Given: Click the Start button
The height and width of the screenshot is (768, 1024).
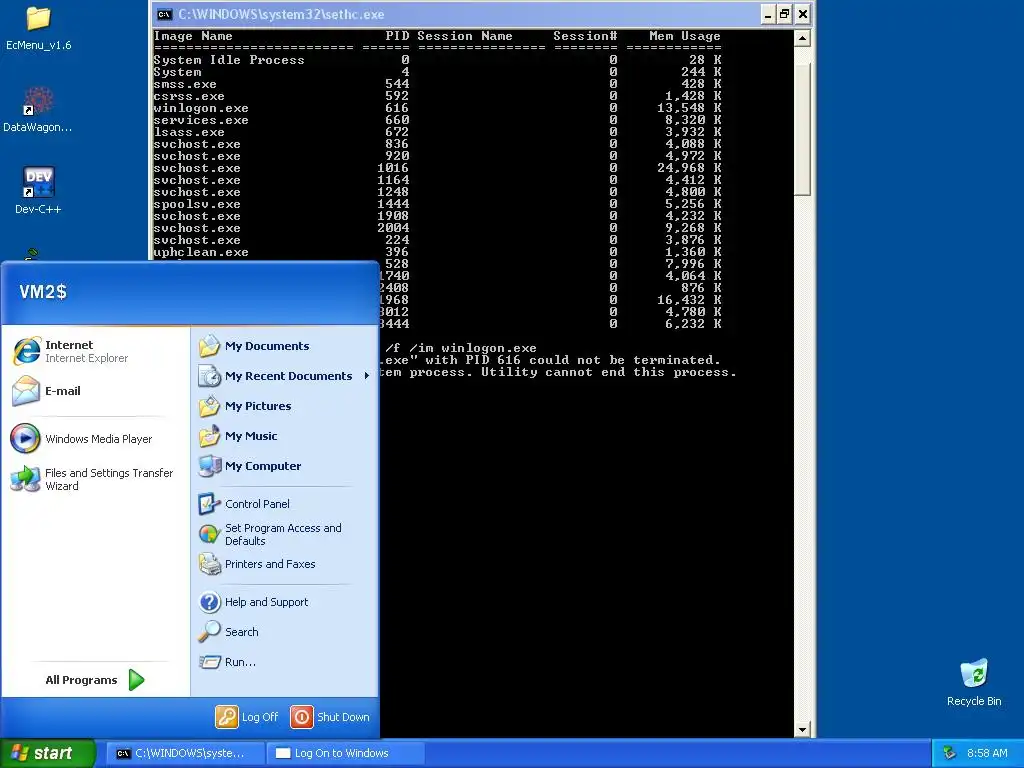Looking at the screenshot, I should [47, 753].
